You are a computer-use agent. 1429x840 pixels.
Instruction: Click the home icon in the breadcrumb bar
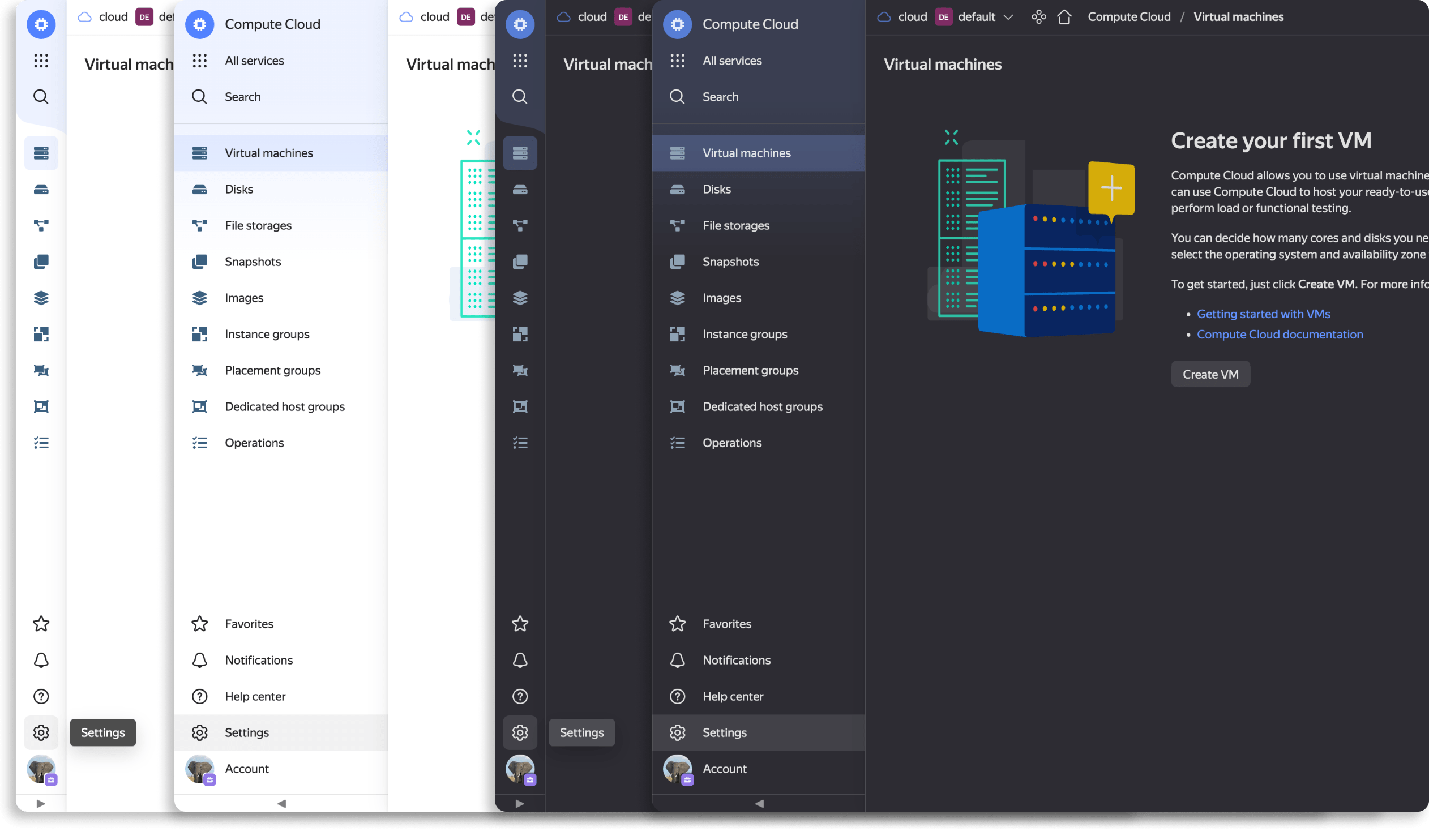pyautogui.click(x=1064, y=17)
